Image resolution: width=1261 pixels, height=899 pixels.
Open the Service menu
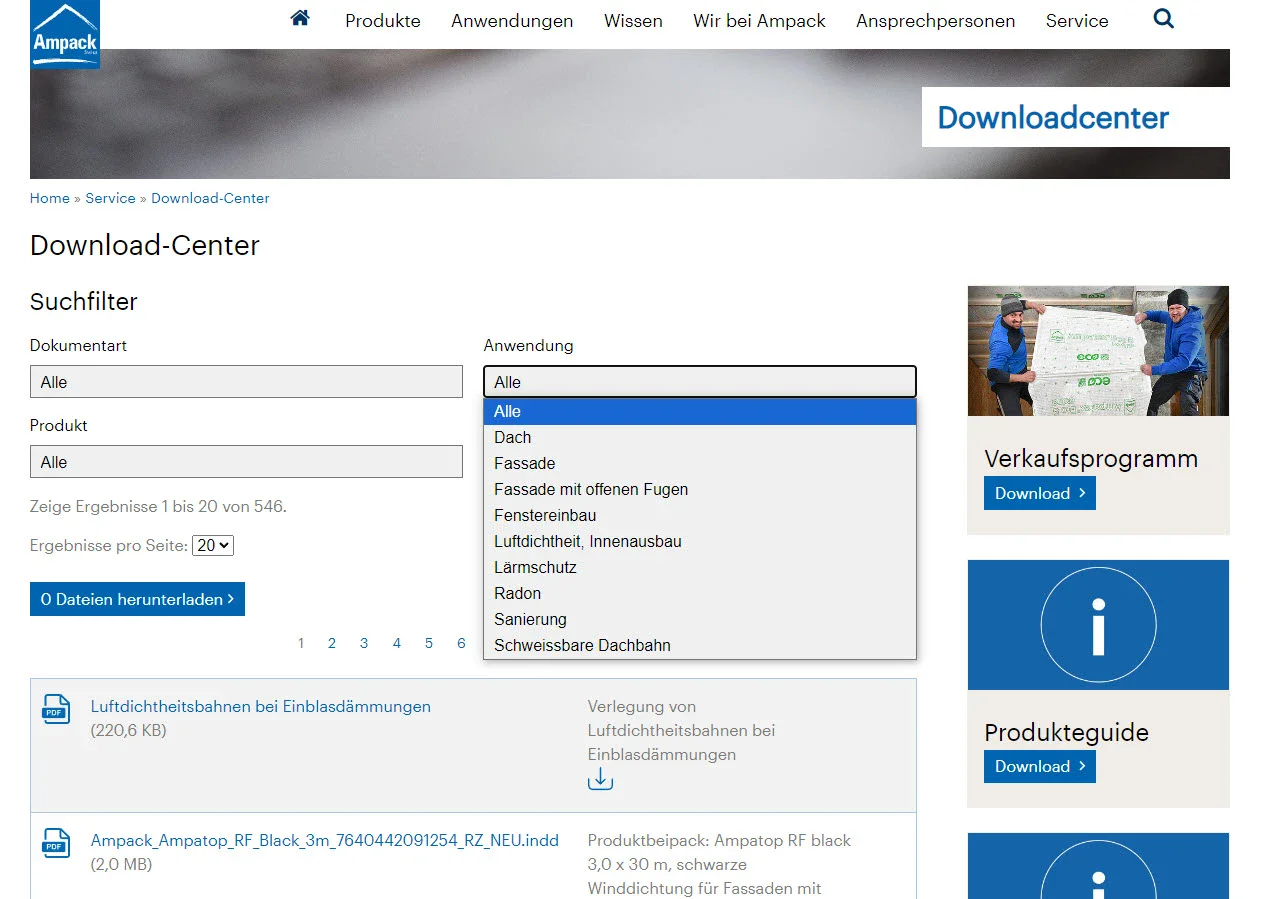tap(1077, 21)
